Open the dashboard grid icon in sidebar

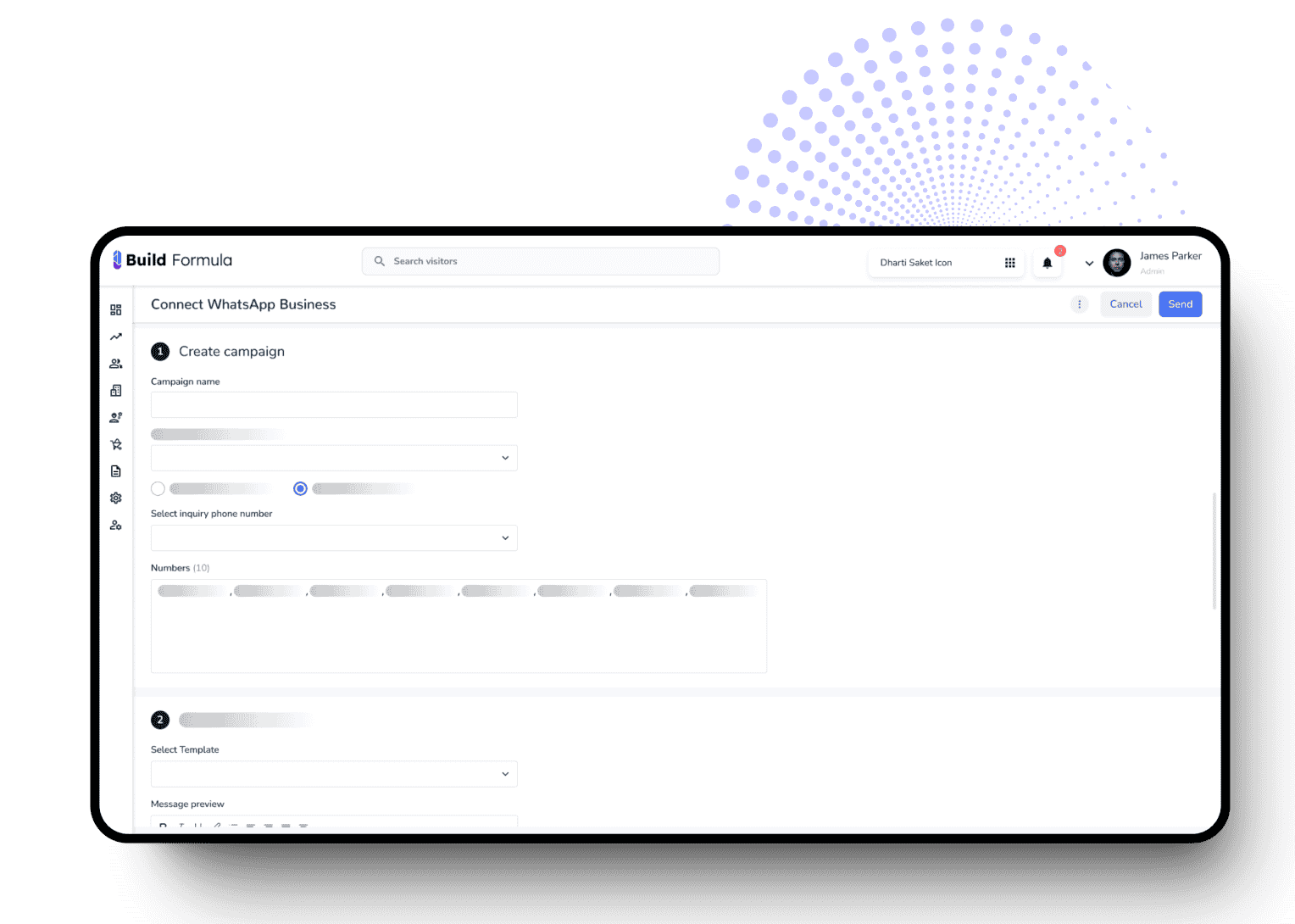pyautogui.click(x=116, y=310)
